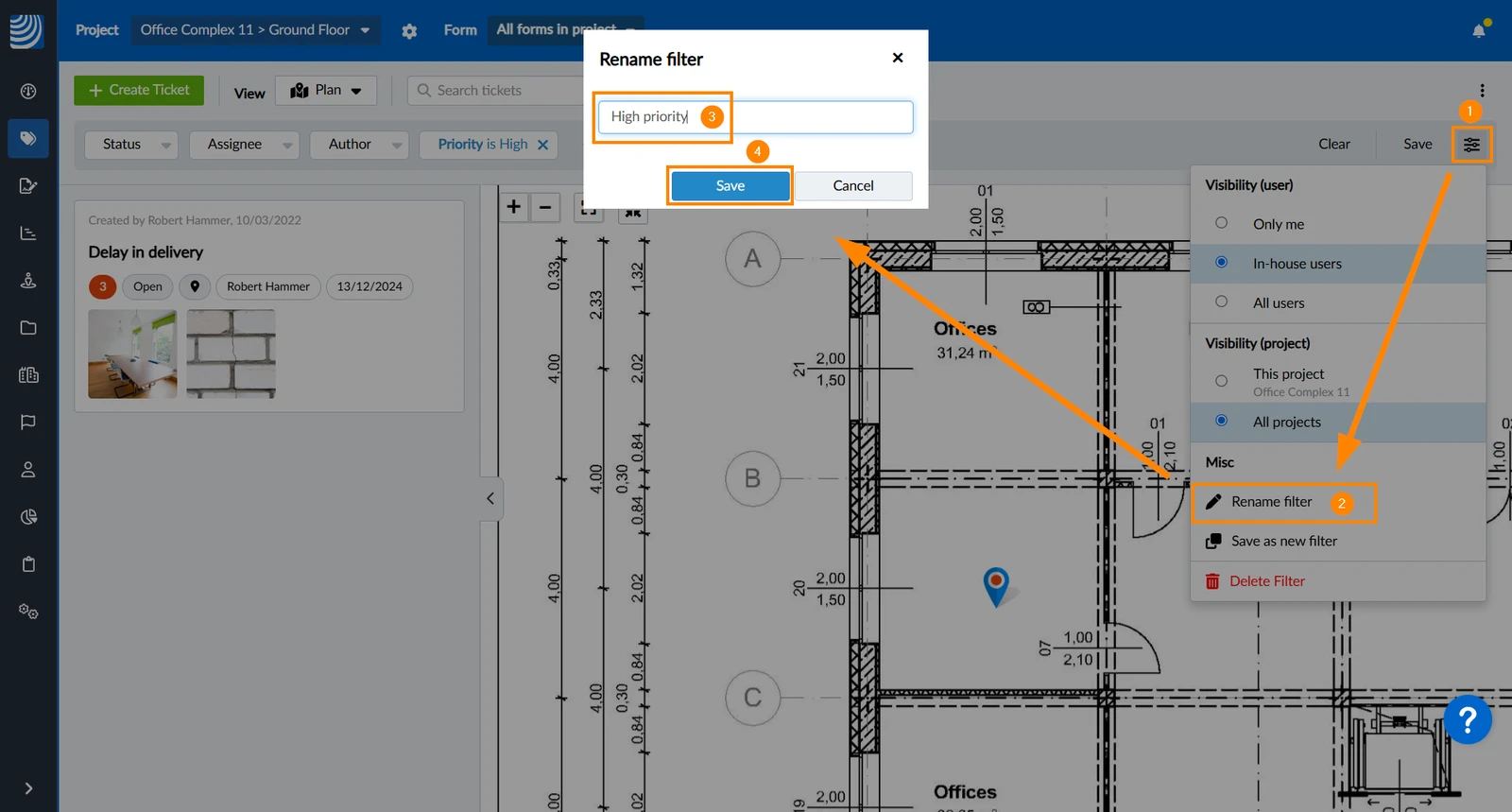This screenshot has height=812, width=1512.
Task: Click the red priority 3 badge on ticket
Action: [x=103, y=286]
